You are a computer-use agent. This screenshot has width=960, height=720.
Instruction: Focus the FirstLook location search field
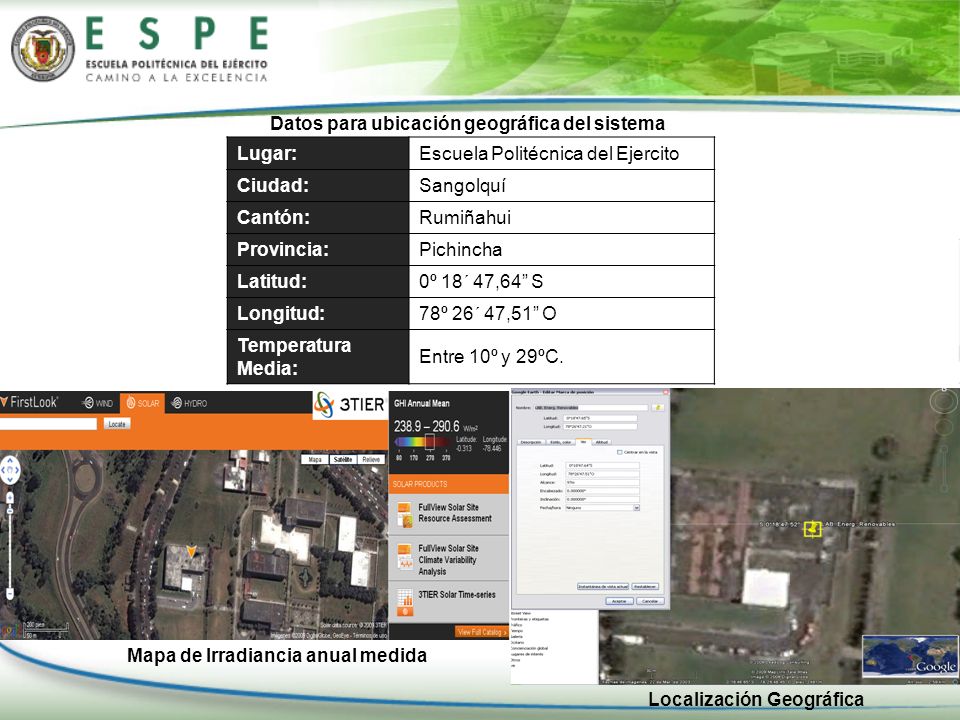pos(48,424)
